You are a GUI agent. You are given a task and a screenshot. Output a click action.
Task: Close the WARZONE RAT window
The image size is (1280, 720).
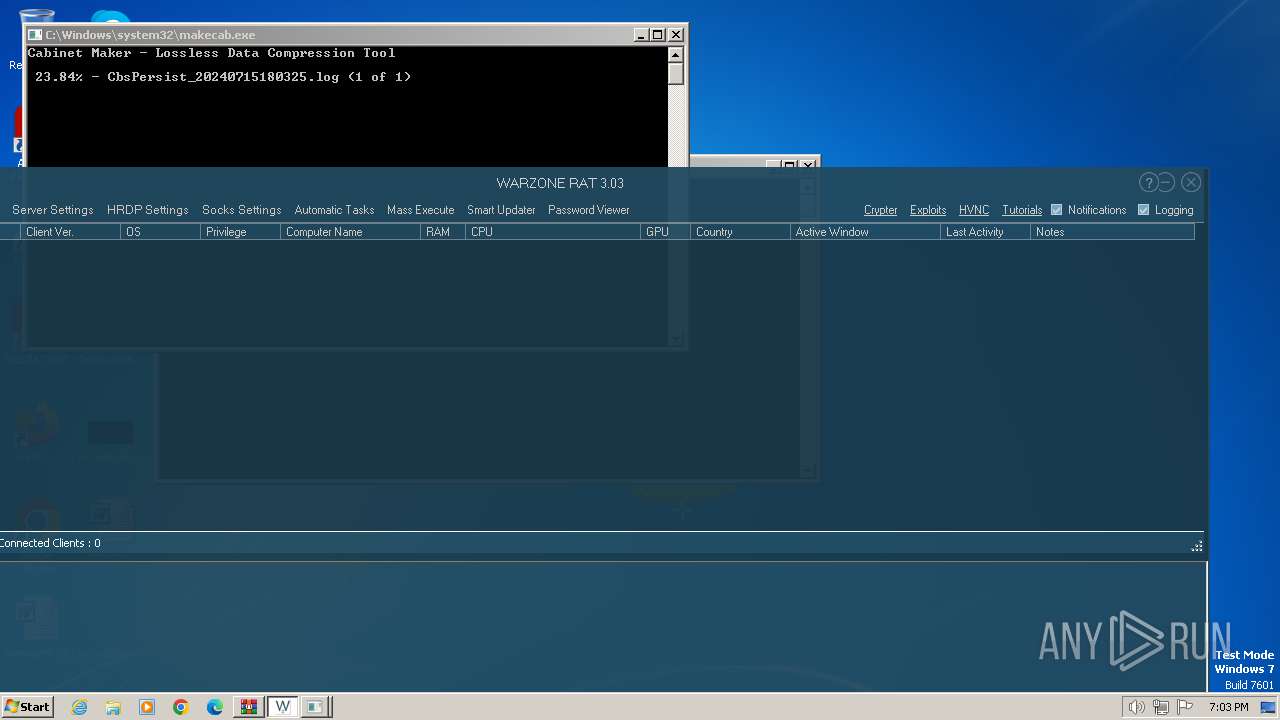pyautogui.click(x=1190, y=182)
